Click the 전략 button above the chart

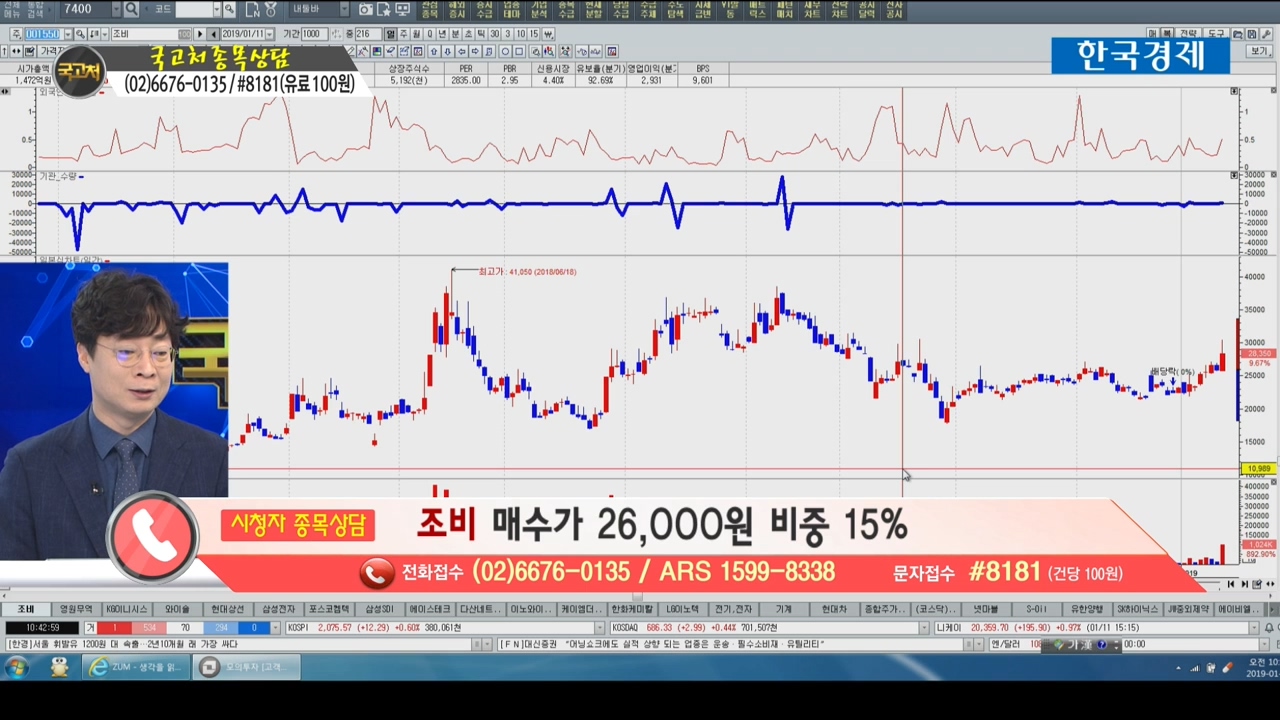[1188, 34]
